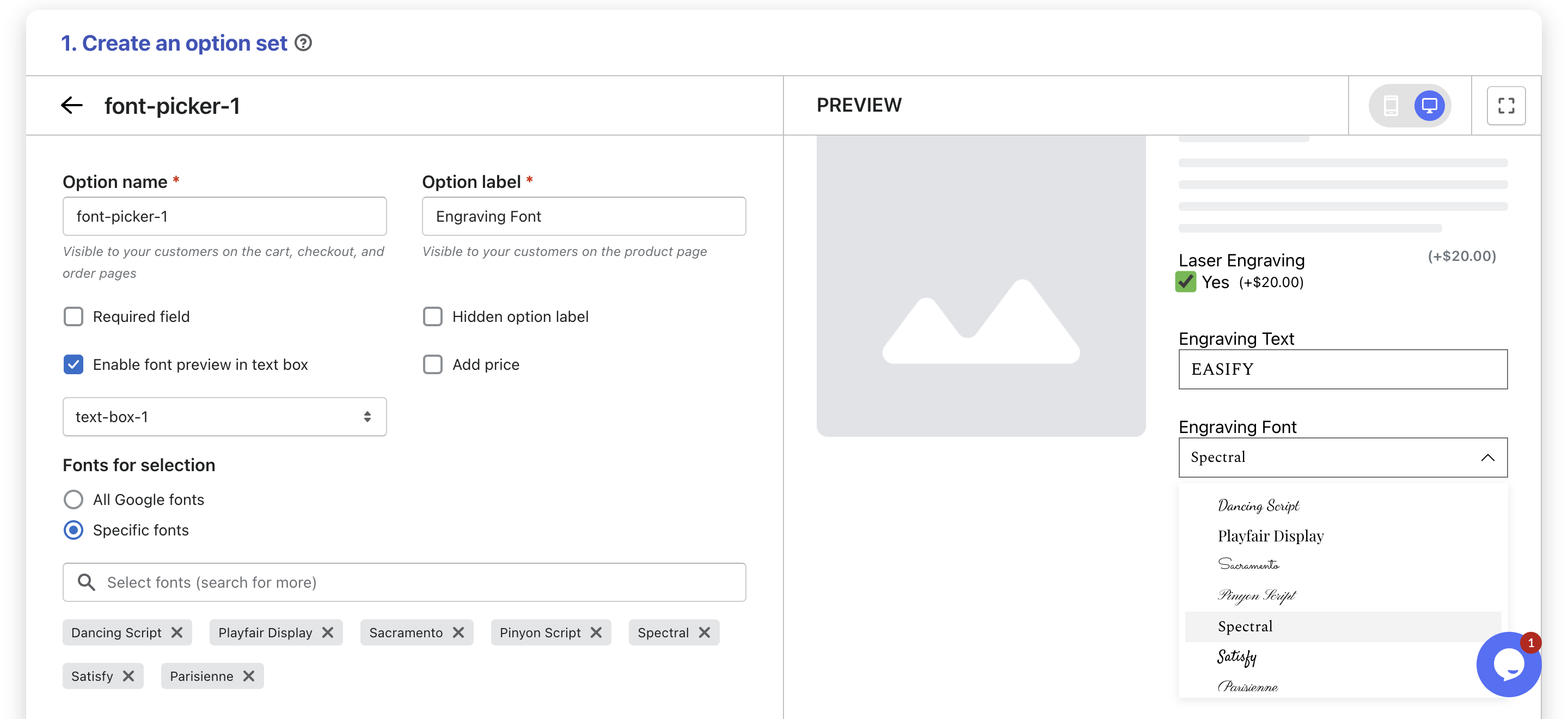This screenshot has width=1568, height=719.
Task: Choose Dancing Script from the font list
Action: 1258,505
